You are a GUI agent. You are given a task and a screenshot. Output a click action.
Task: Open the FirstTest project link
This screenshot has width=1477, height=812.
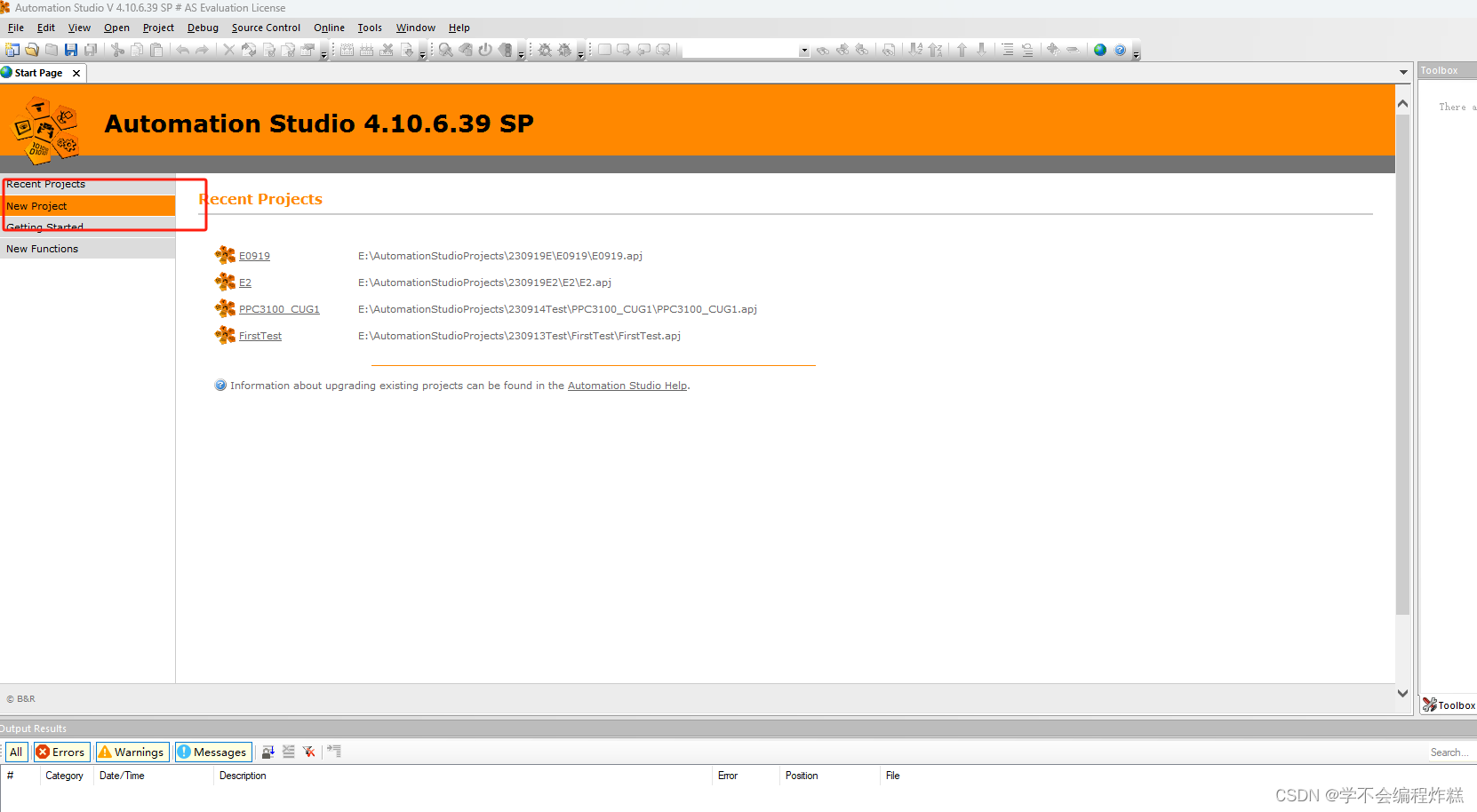point(260,336)
